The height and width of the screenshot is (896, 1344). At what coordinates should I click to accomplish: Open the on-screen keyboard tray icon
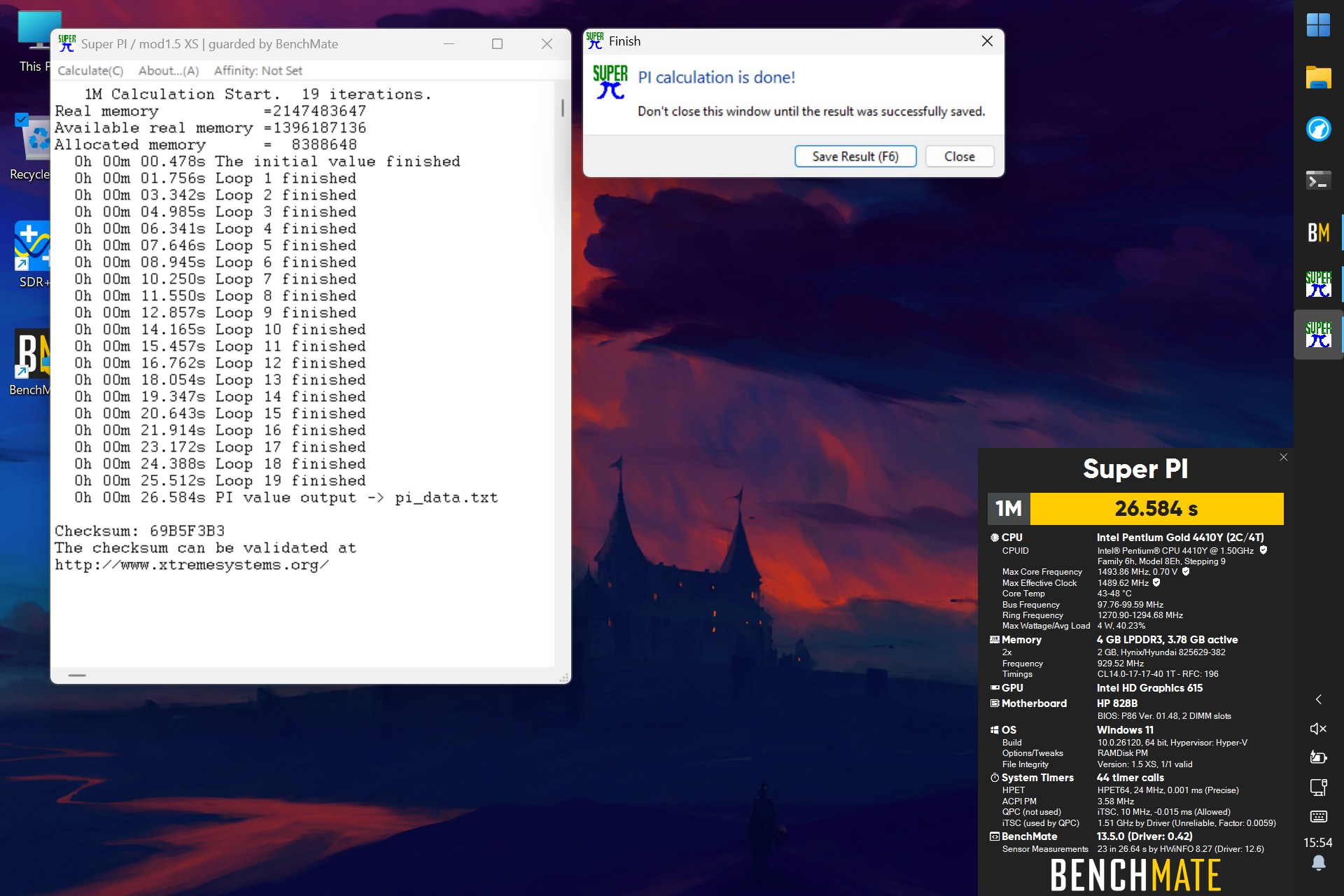tap(1318, 816)
